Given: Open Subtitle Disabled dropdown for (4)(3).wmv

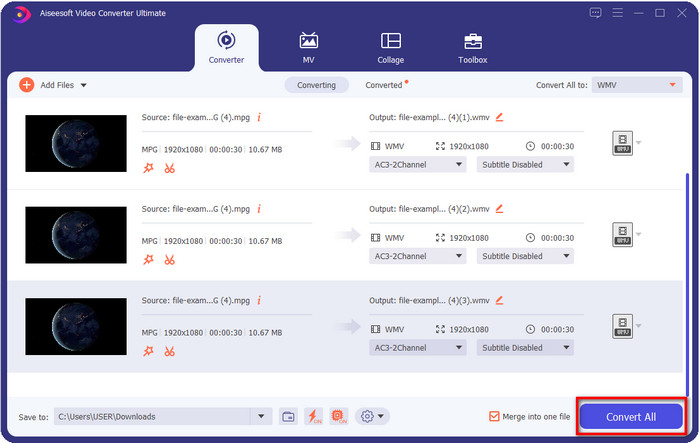Looking at the screenshot, I should pyautogui.click(x=525, y=348).
